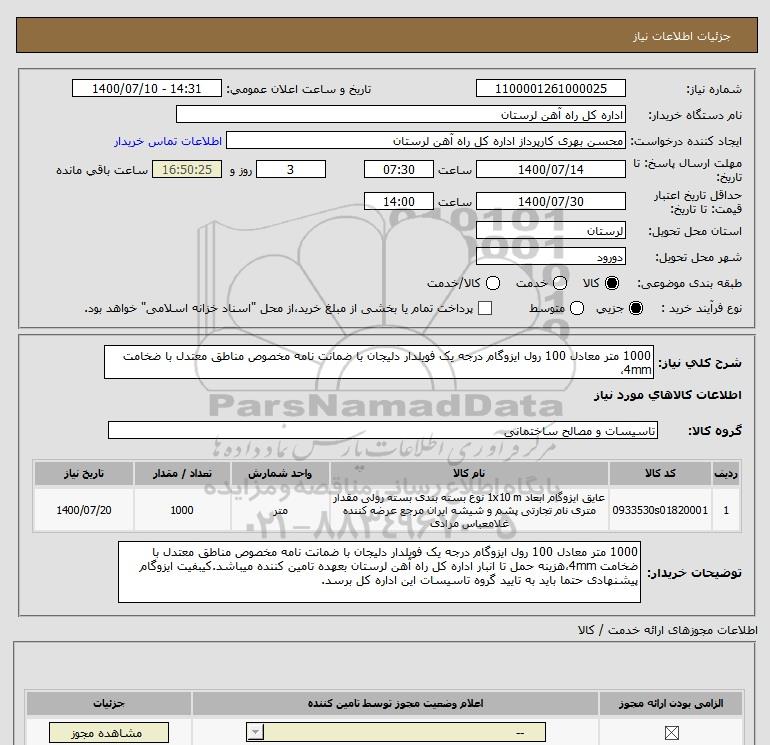770x745 pixels.
Task: Click the quantity cell showing 1000
Action: click(x=182, y=510)
